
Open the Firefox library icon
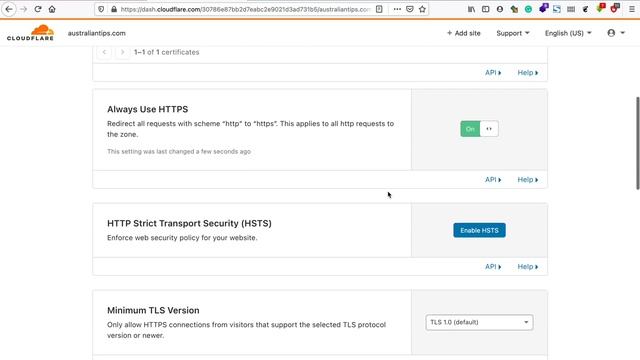click(x=471, y=9)
